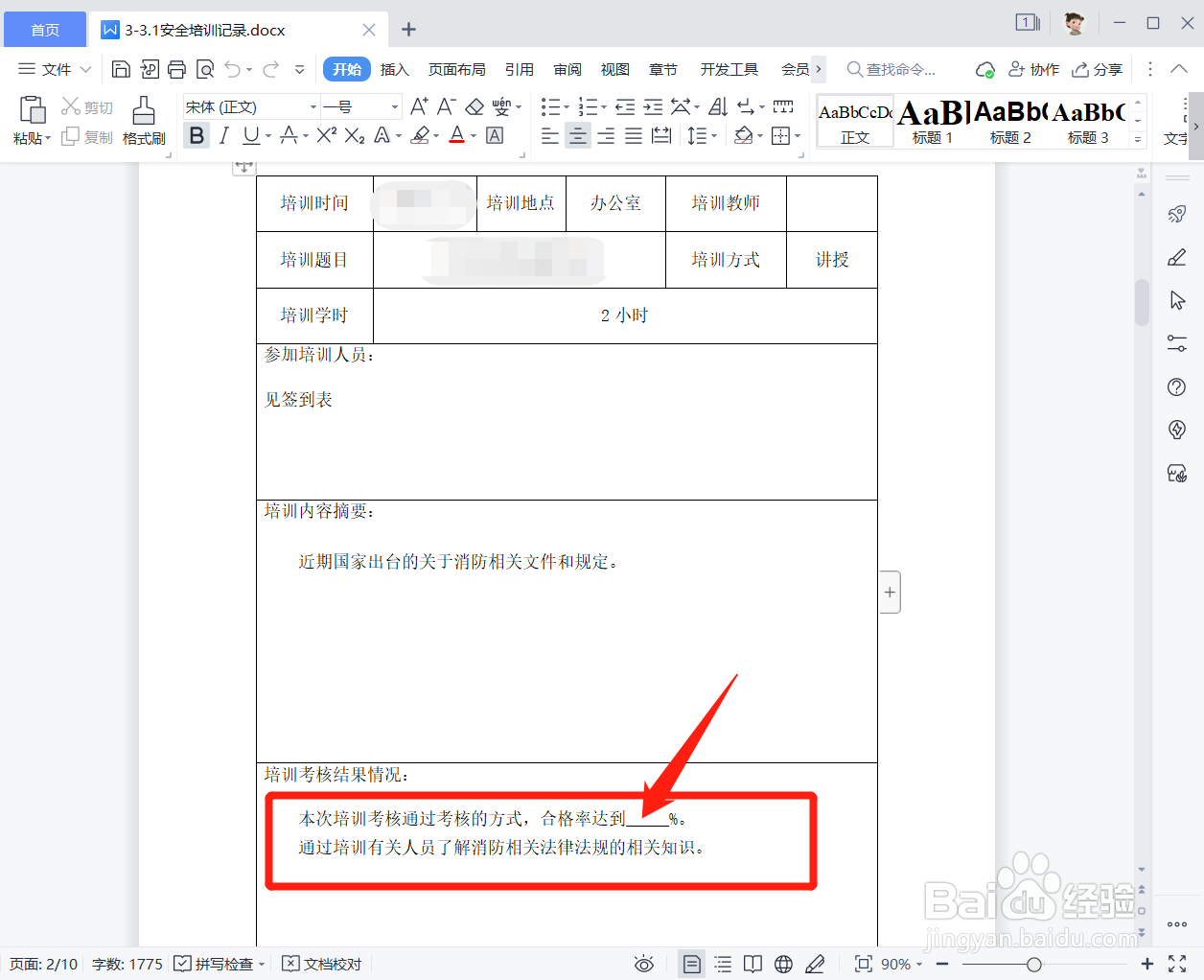Select the Format Painter tool
Viewport: 1204px width, 980px height.
[x=144, y=121]
